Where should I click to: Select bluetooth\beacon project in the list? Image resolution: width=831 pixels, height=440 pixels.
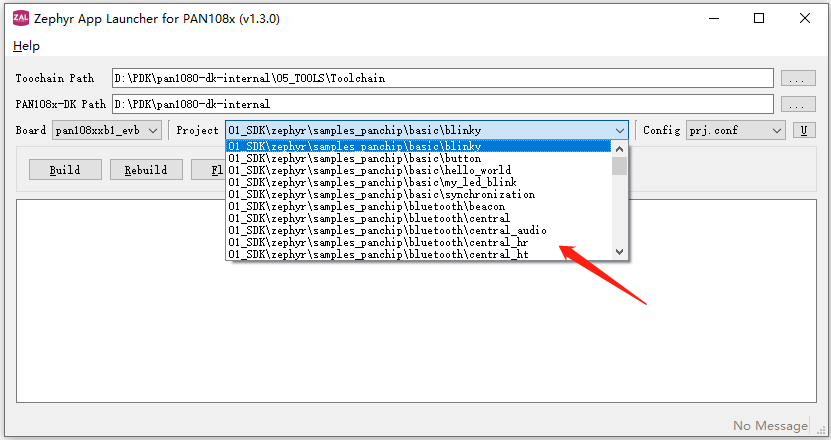pyautogui.click(x=419, y=206)
